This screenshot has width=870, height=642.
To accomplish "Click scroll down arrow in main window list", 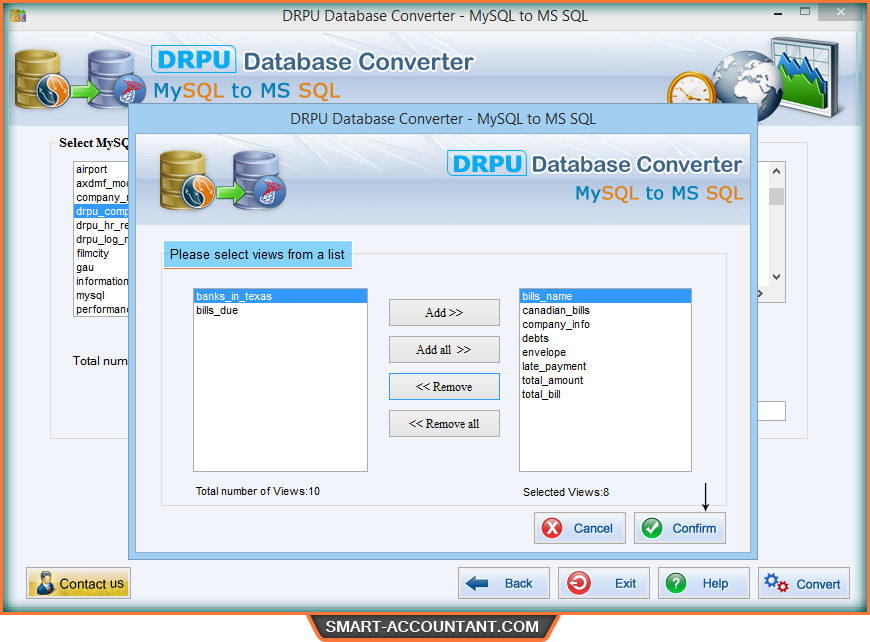I will coord(776,277).
